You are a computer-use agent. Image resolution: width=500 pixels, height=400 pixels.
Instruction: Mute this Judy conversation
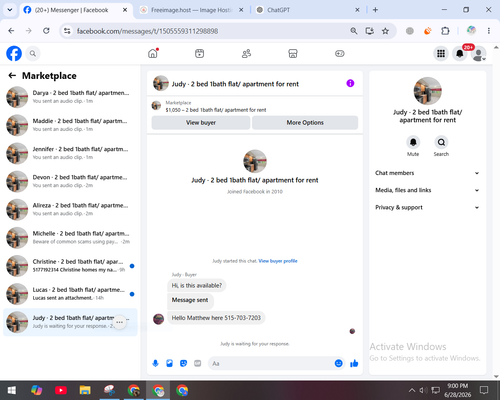point(413,142)
